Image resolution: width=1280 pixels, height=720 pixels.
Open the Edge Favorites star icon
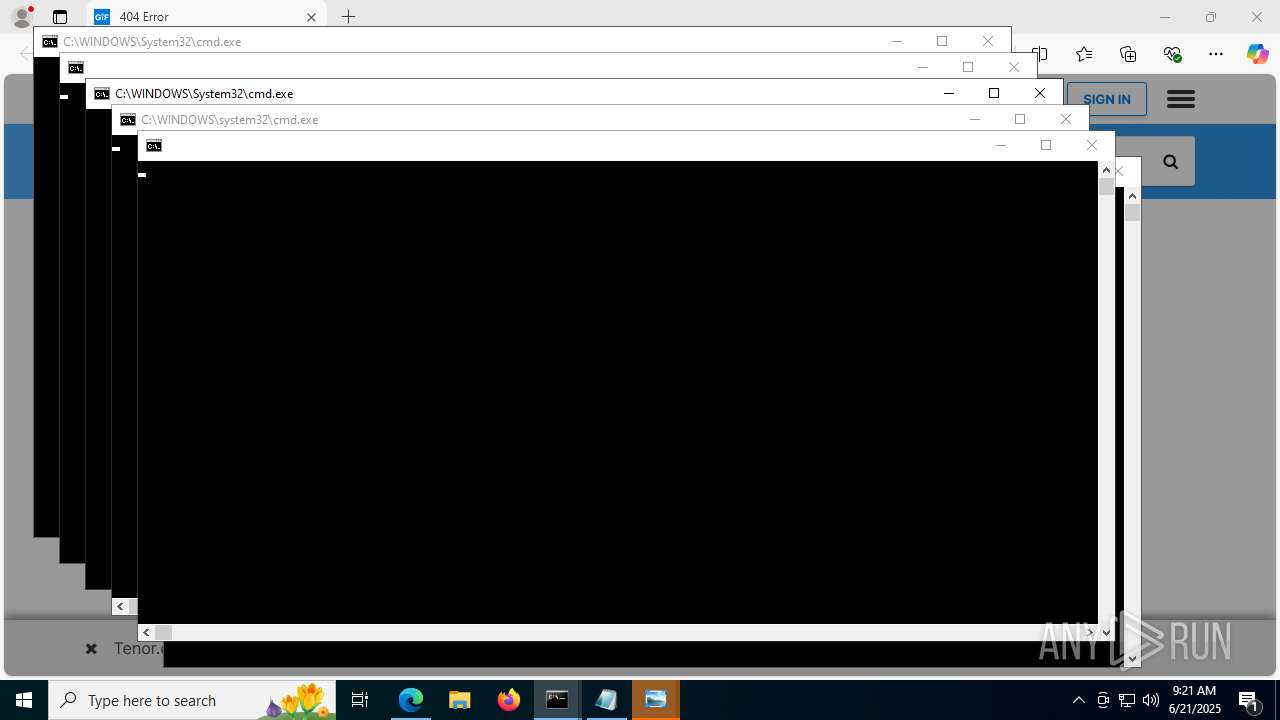pos(1084,54)
